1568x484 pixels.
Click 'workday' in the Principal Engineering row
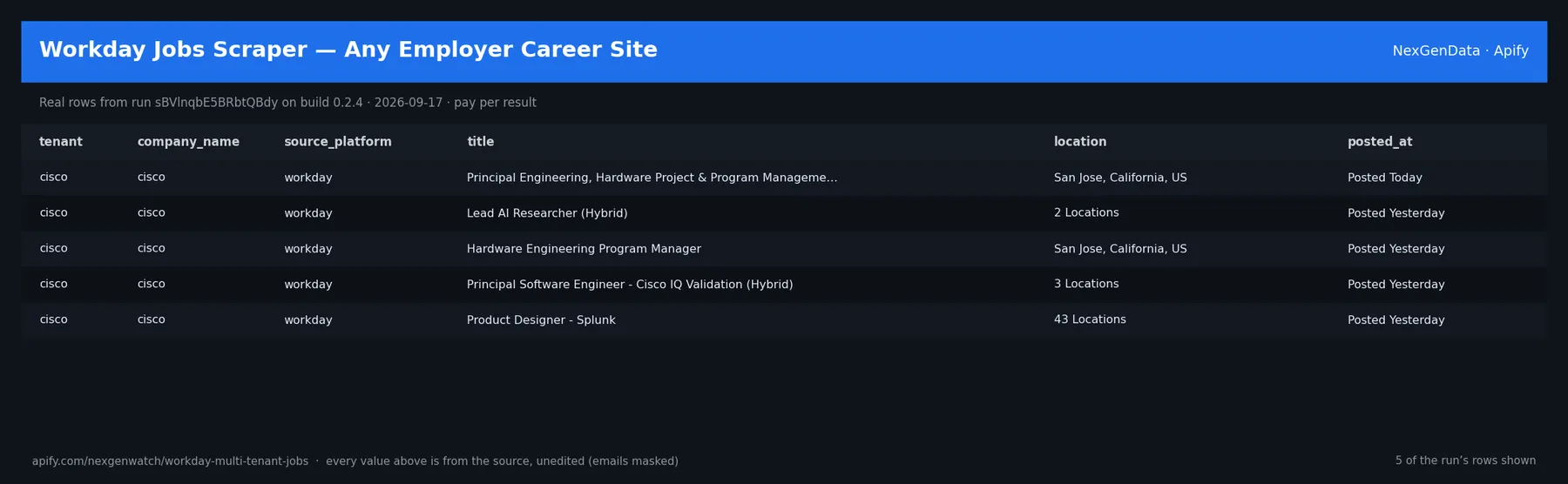[308, 178]
